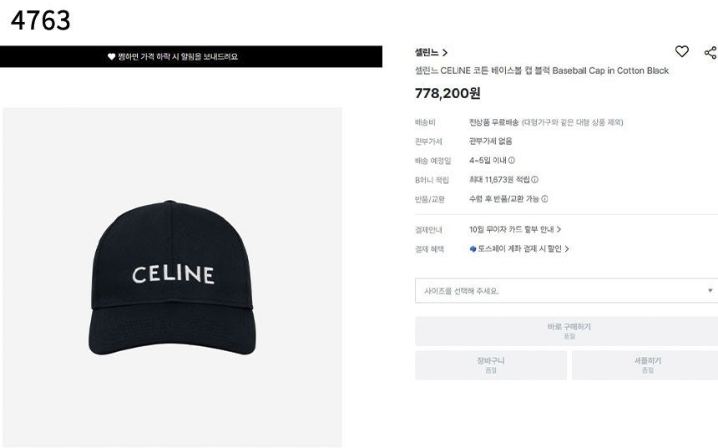Open the 셀린느 brand page link

point(431,51)
